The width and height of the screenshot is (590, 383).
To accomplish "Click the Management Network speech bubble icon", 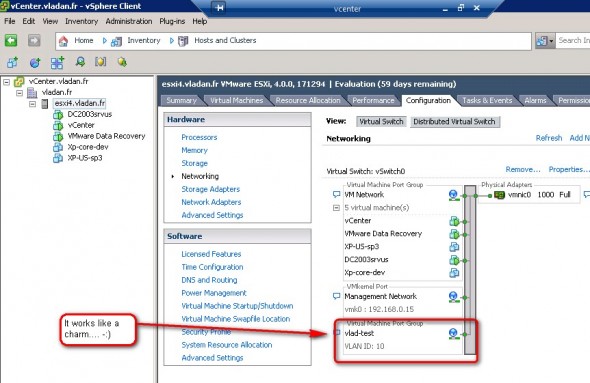I will coord(336,296).
